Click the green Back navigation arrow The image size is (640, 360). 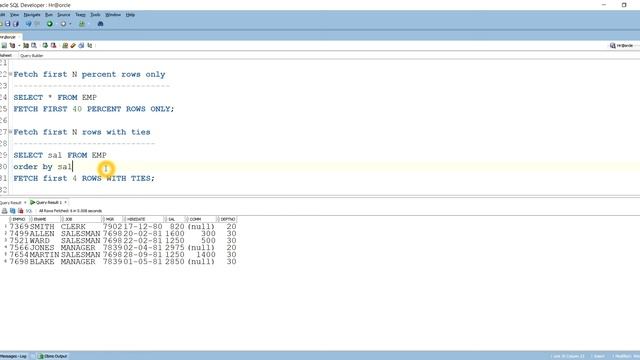pyautogui.click(x=50, y=24)
